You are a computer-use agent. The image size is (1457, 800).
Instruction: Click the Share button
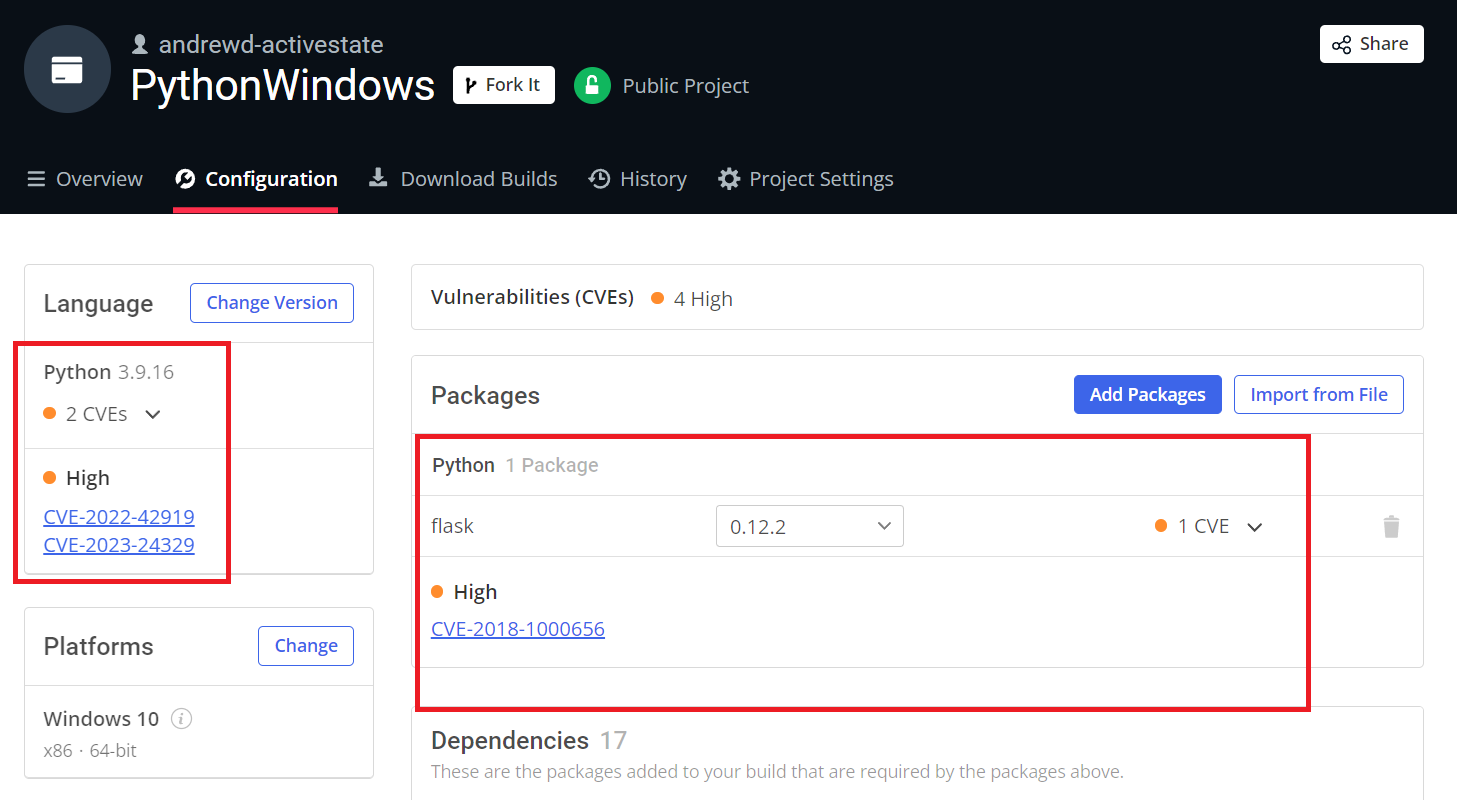(1371, 44)
